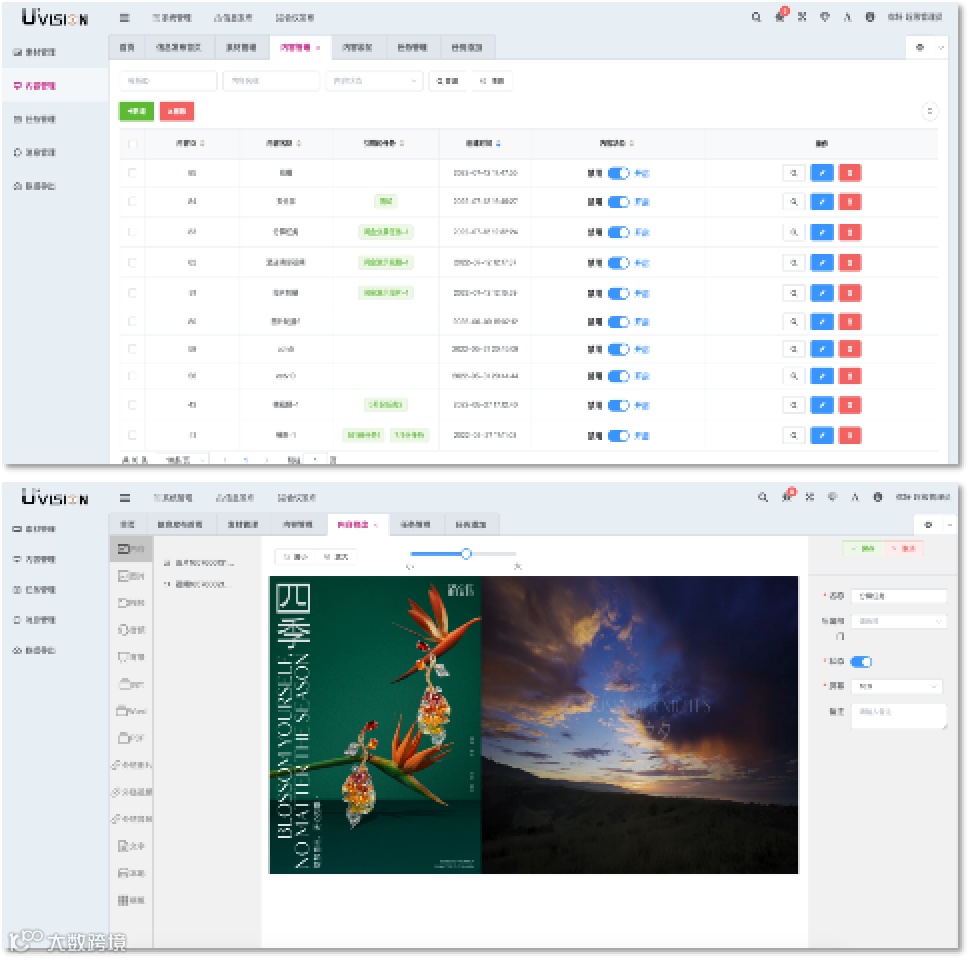
Task: Select the highlighted first component in the editor palette
Action: pyautogui.click(x=131, y=549)
